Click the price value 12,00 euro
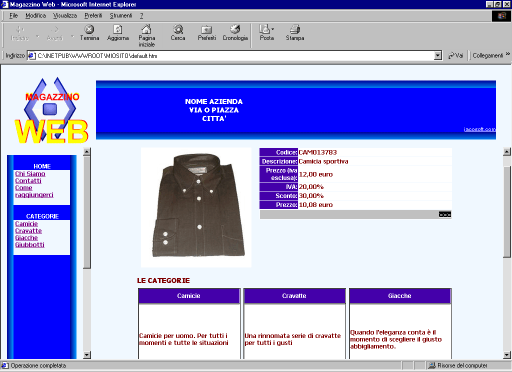The width and height of the screenshot is (512, 372). [316, 174]
